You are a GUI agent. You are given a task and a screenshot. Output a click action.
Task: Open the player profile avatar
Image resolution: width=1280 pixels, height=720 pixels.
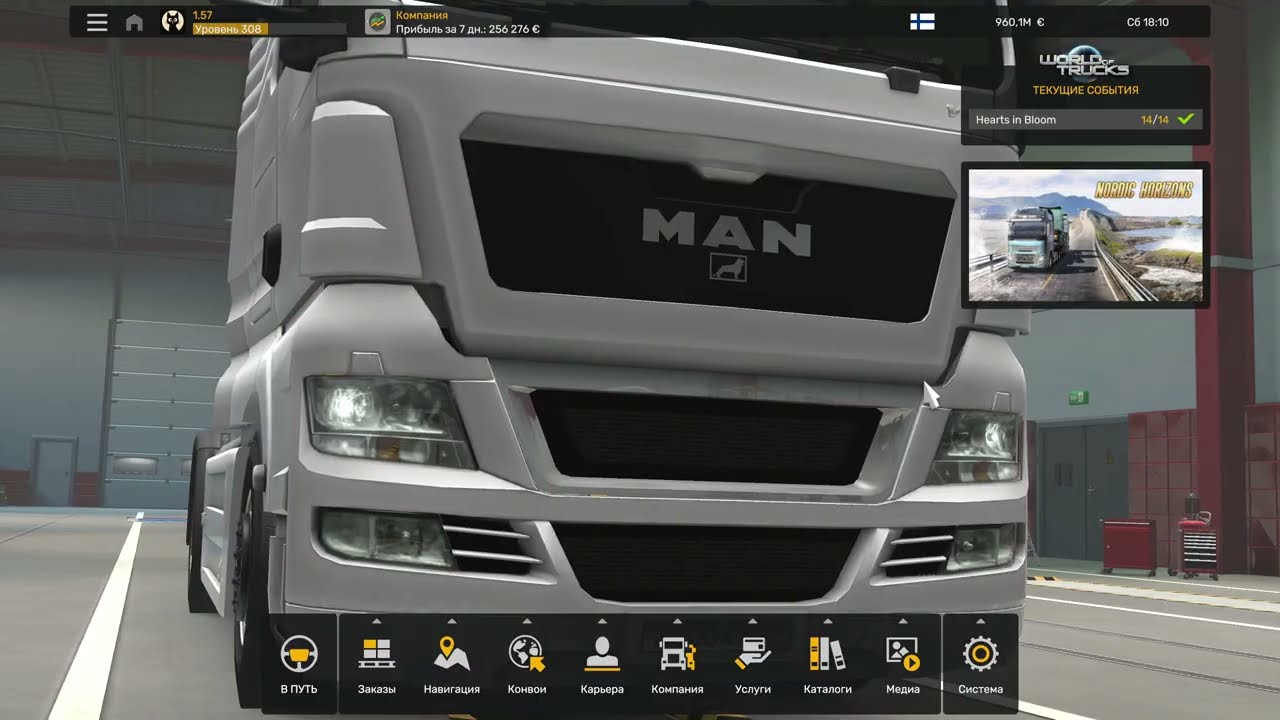pyautogui.click(x=173, y=22)
